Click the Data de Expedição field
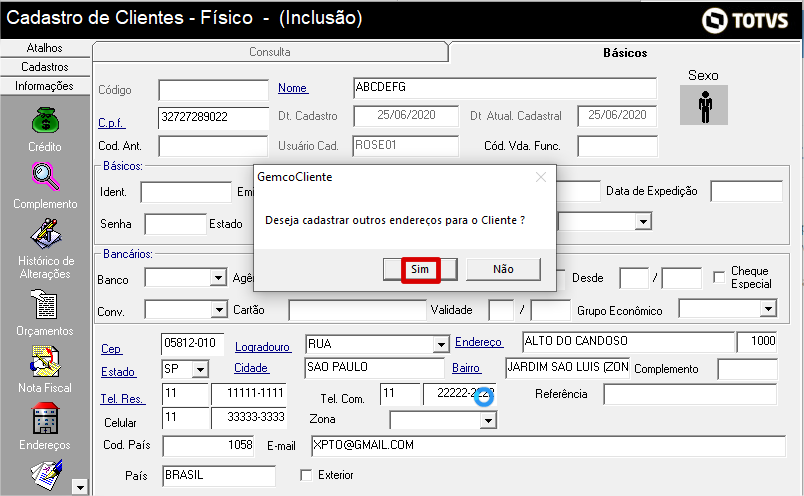 747,191
